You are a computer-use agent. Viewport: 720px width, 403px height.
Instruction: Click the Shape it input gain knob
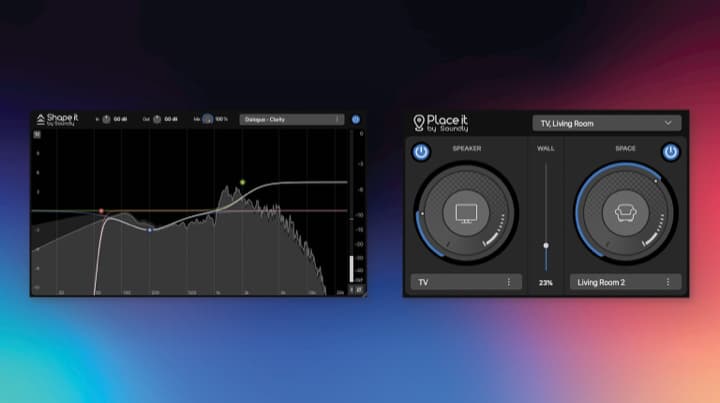tap(107, 119)
